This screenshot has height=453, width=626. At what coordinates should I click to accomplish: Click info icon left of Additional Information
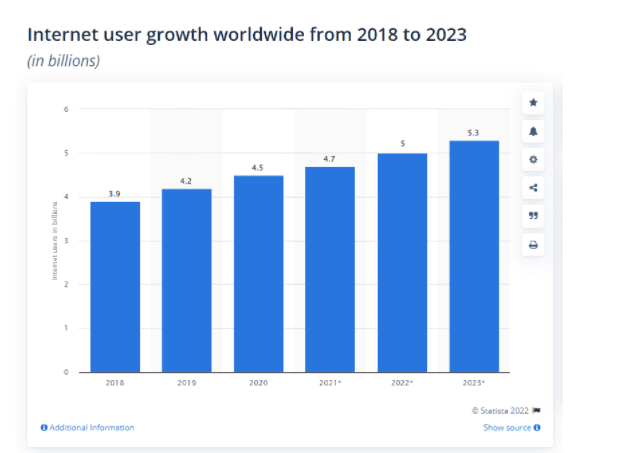44,428
